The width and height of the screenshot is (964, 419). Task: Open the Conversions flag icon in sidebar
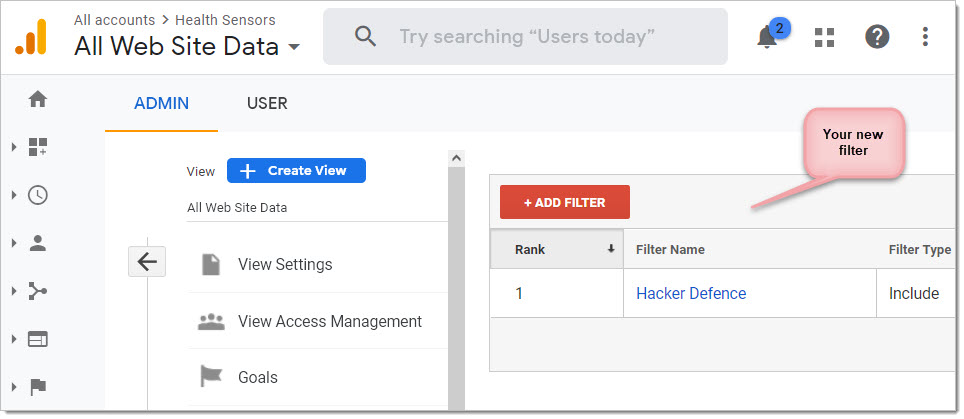pyautogui.click(x=38, y=387)
